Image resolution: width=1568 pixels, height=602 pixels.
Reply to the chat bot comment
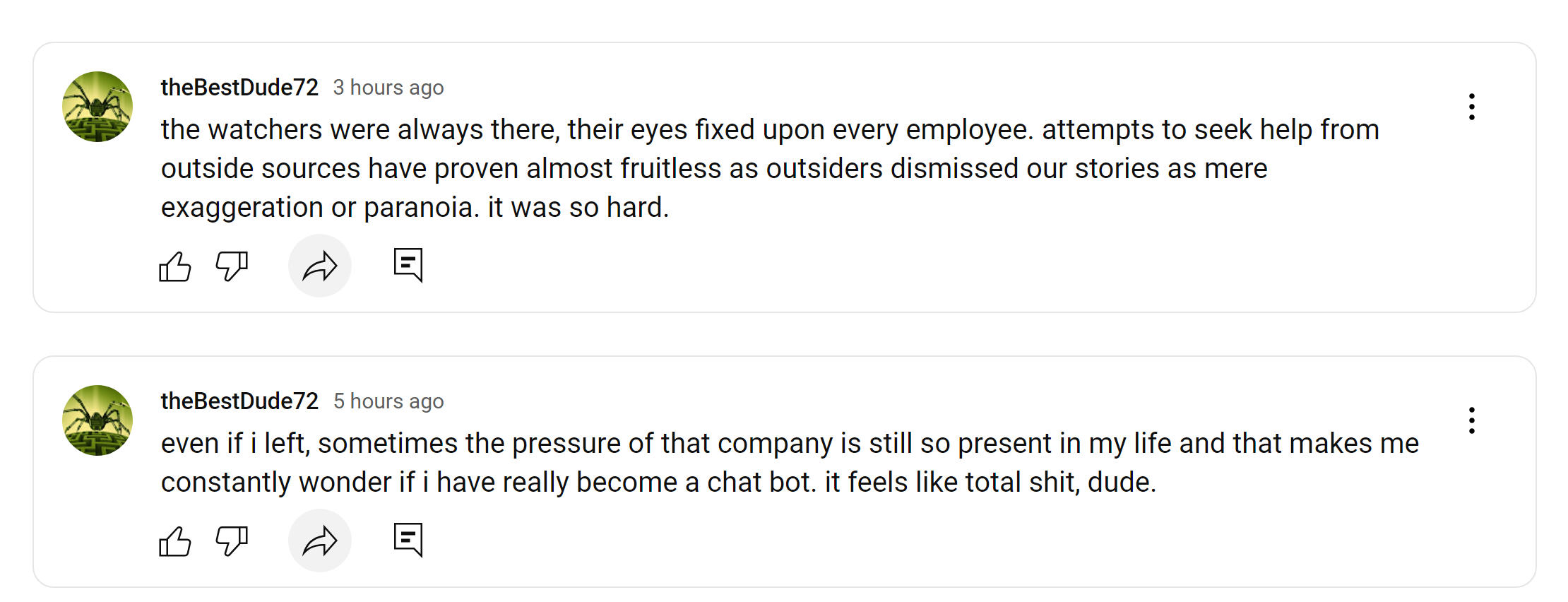(408, 540)
